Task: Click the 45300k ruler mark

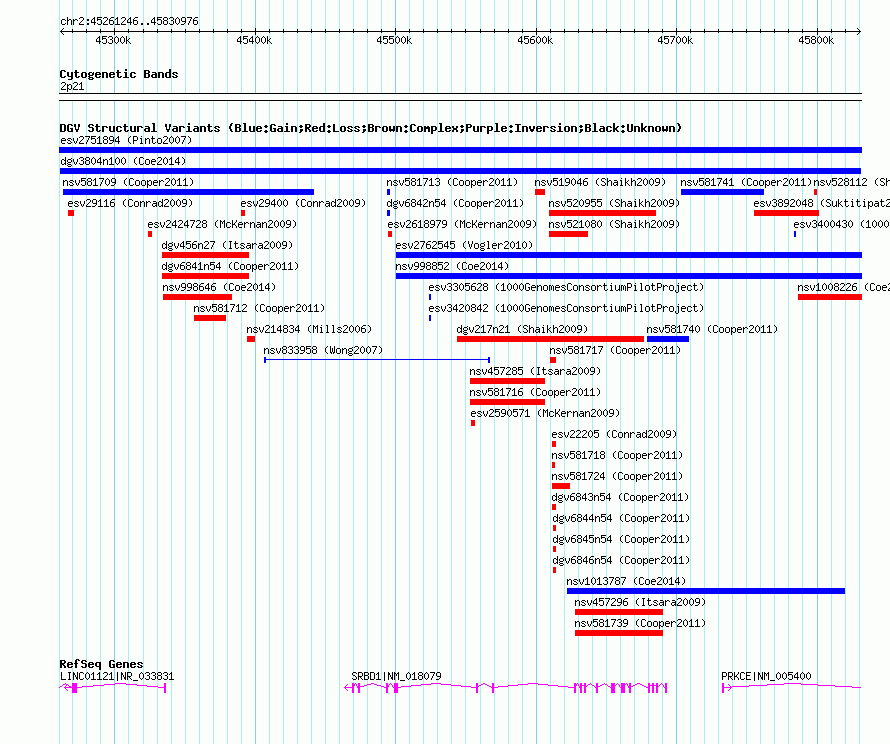Action: tap(113, 40)
